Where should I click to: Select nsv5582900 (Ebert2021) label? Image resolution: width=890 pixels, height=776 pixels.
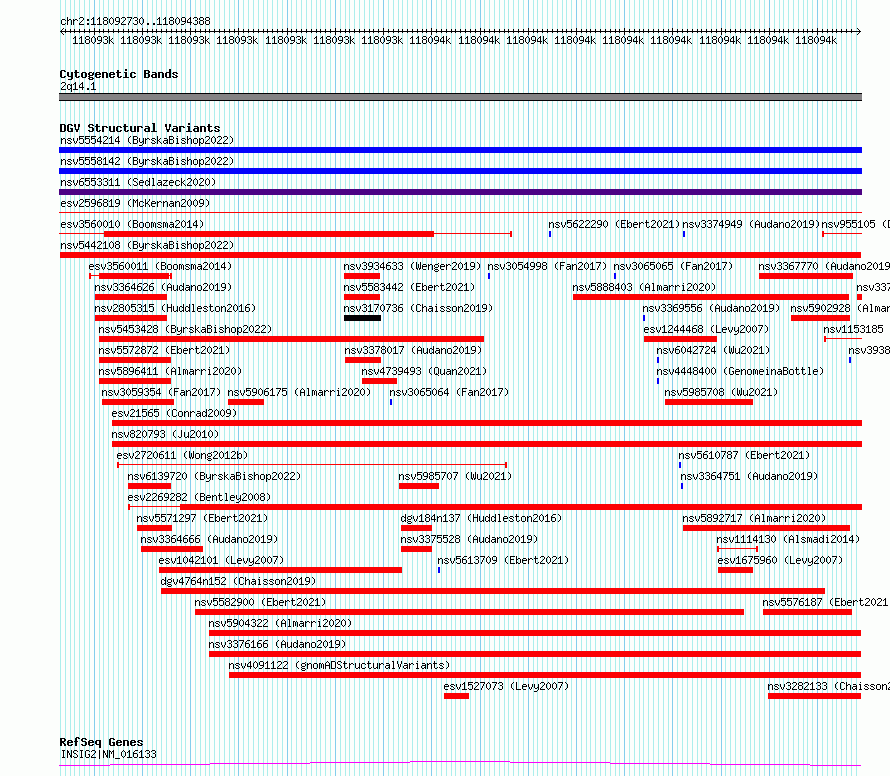coord(261,602)
